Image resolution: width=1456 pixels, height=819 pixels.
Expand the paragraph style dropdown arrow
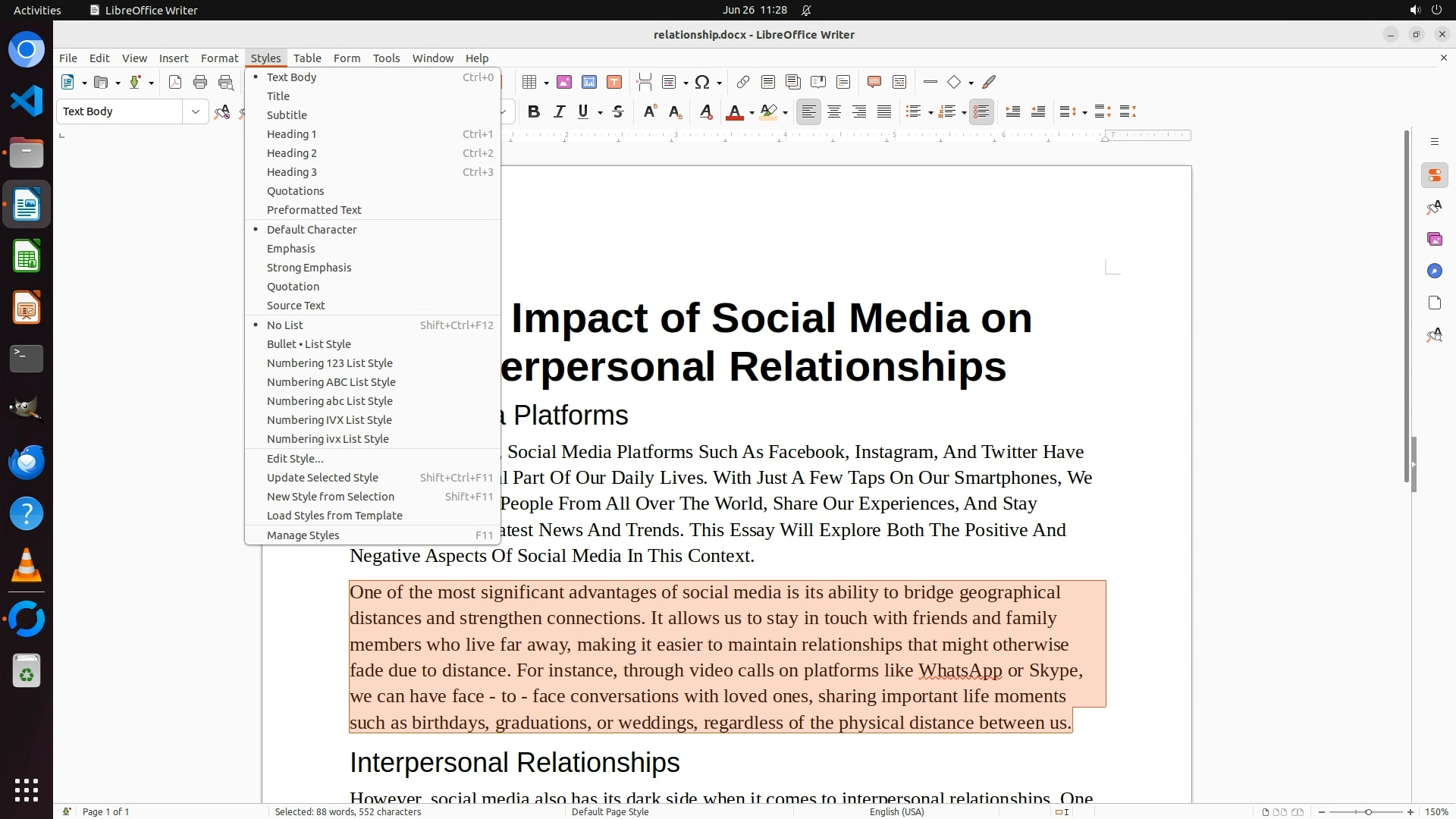pos(196,111)
